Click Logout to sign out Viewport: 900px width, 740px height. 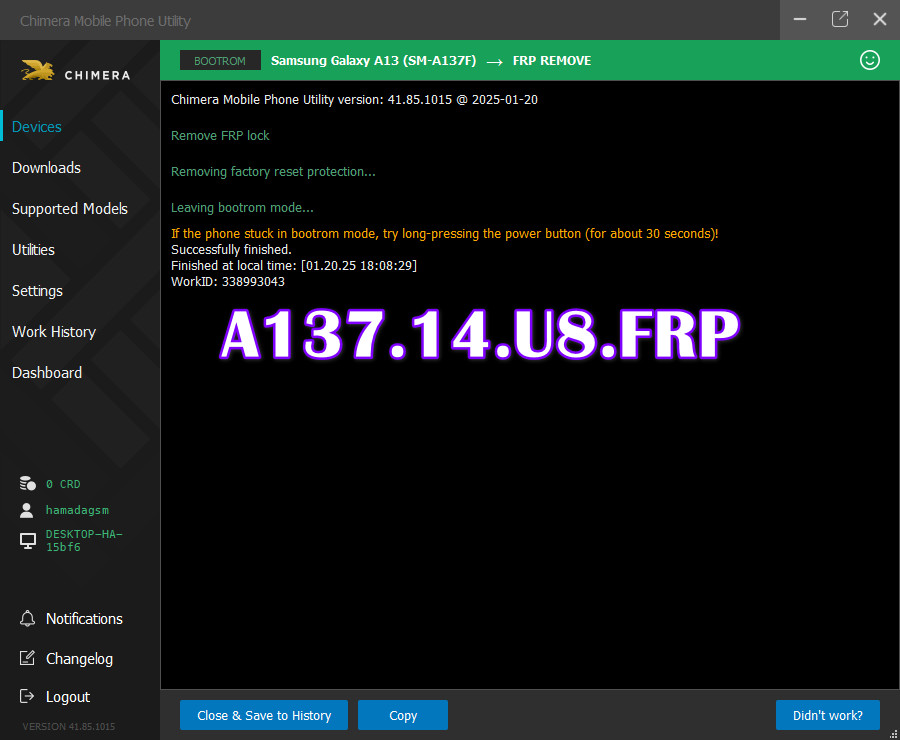pos(68,697)
